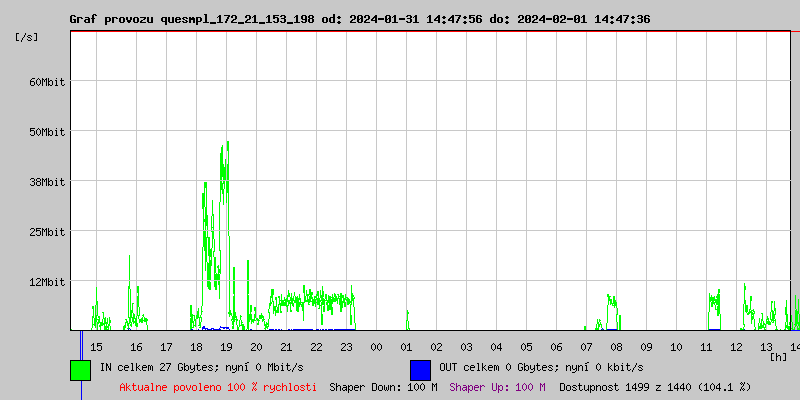Select the 50Mbit y-axis label
800x400 pixels.
click(x=46, y=132)
